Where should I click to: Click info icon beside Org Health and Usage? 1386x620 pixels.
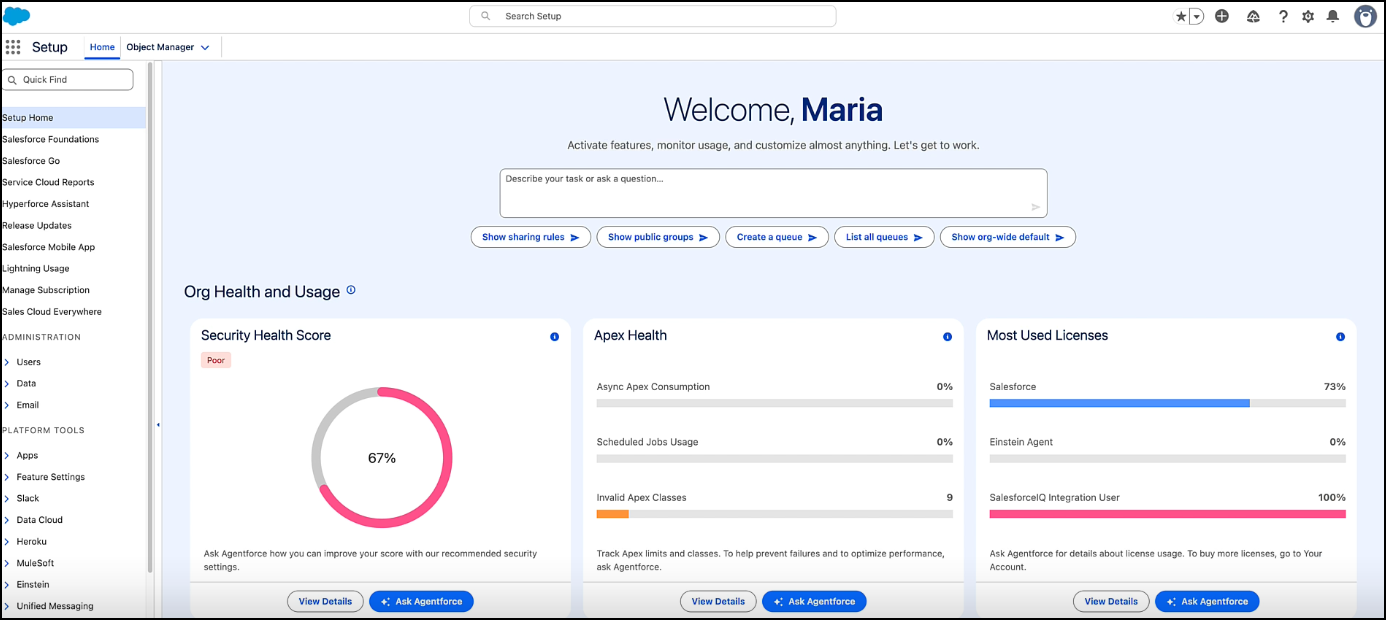click(351, 291)
